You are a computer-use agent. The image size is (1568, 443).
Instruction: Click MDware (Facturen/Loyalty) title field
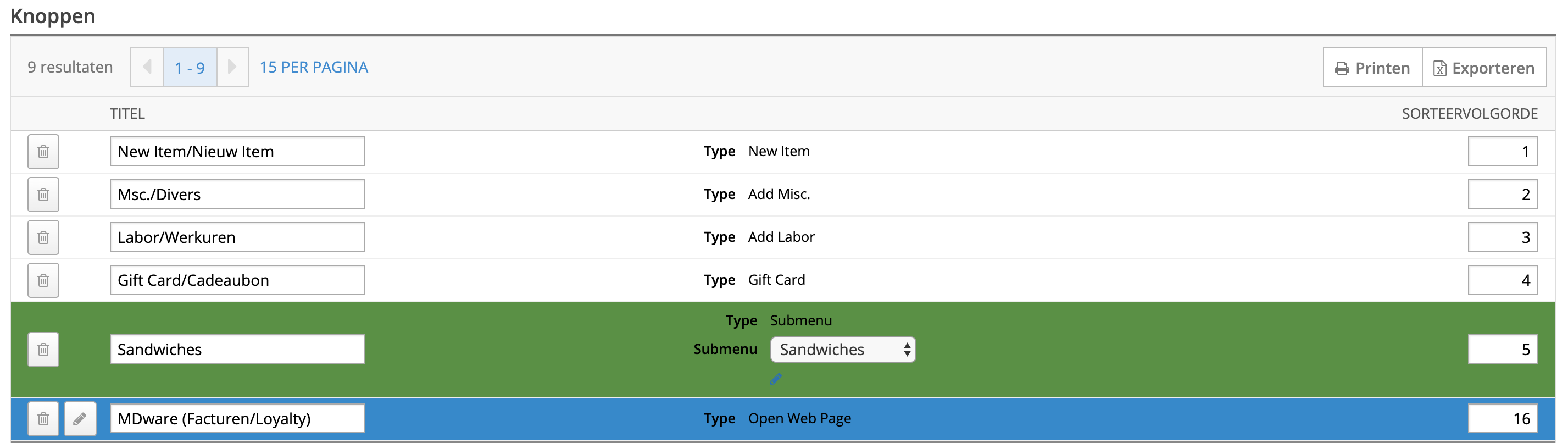pos(237,418)
